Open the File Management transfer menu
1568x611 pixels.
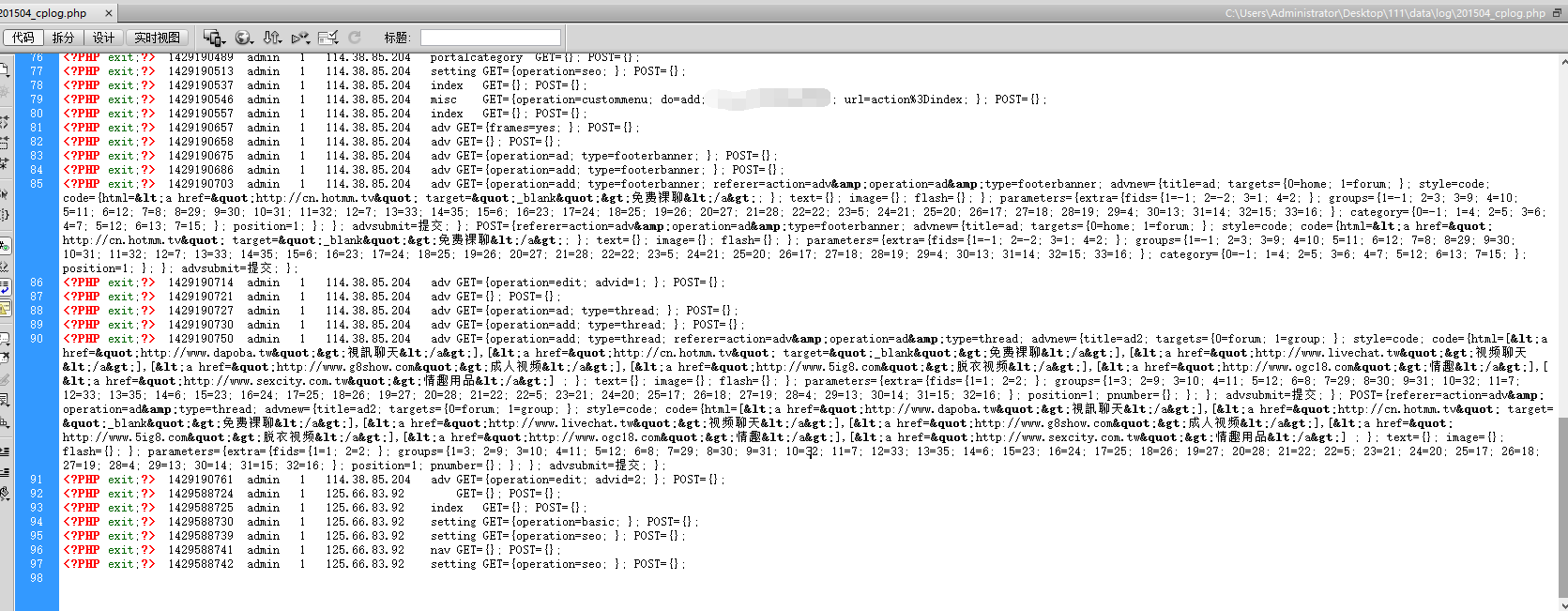[x=272, y=38]
